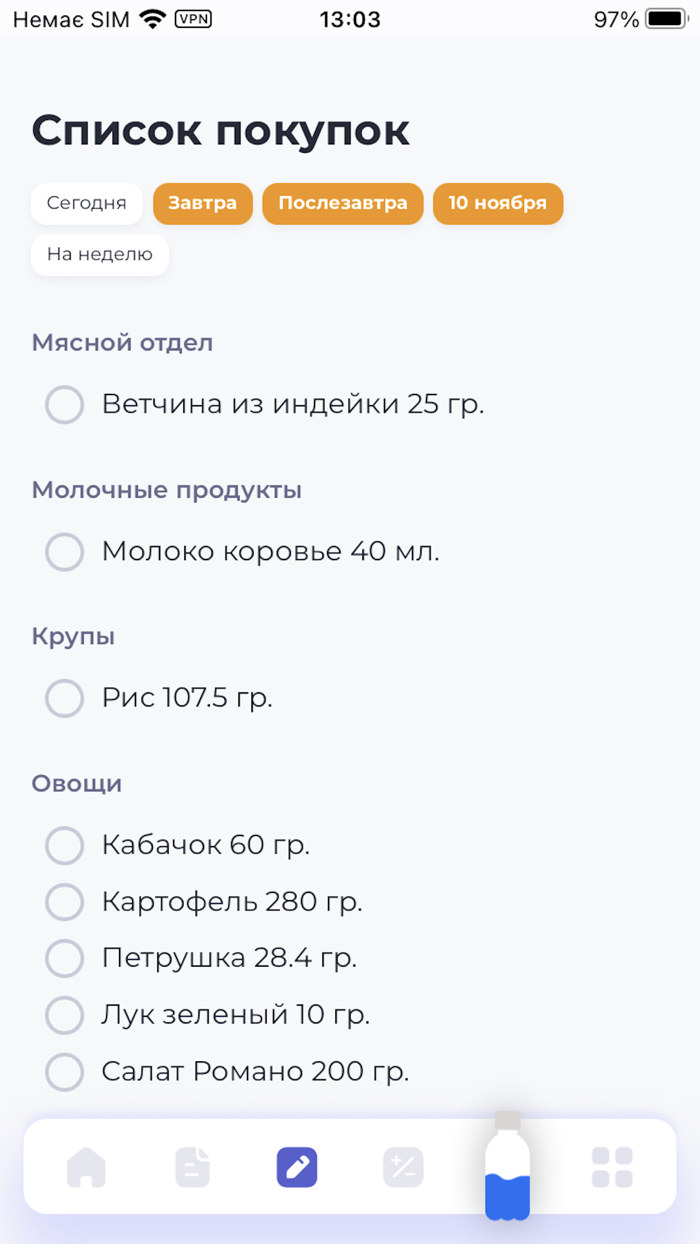The width and height of the screenshot is (700, 1244).
Task: Mark Молоко коровье as bought
Action: click(64, 552)
